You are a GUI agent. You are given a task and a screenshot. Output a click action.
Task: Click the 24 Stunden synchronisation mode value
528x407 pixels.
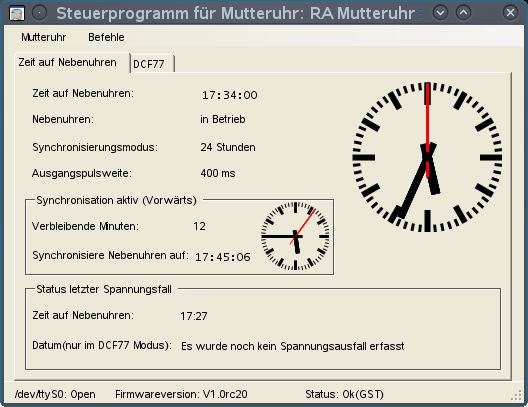[x=228, y=147]
